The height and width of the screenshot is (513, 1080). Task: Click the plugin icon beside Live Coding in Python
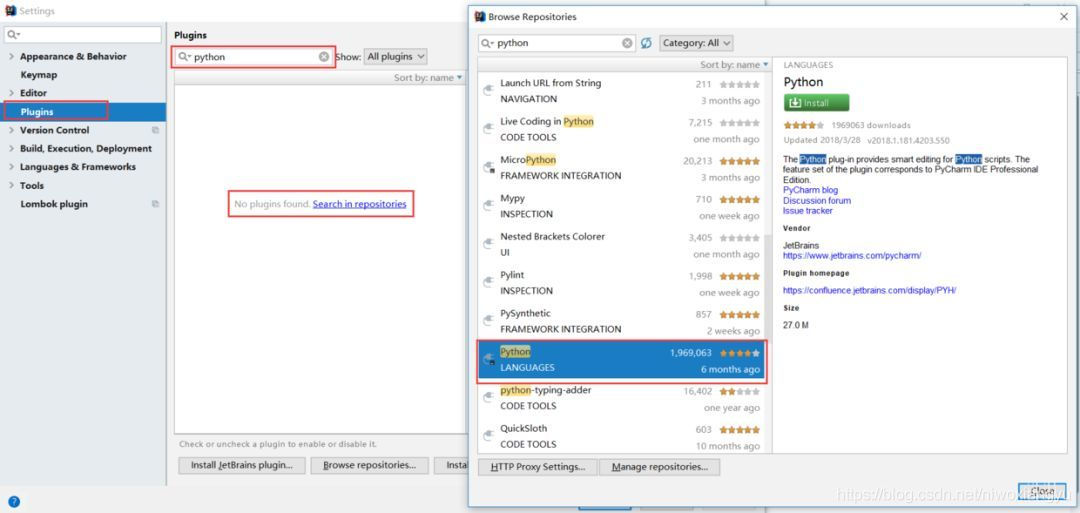pos(488,128)
